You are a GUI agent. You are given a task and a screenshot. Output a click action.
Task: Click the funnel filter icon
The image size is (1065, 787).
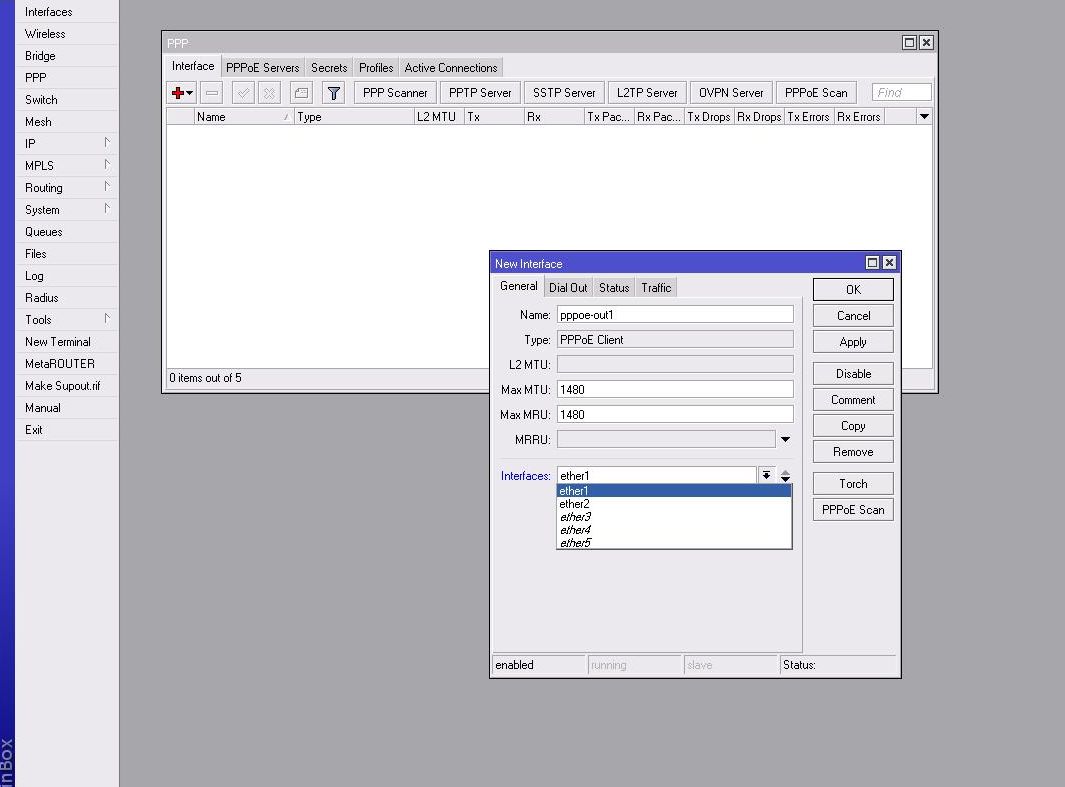[333, 92]
